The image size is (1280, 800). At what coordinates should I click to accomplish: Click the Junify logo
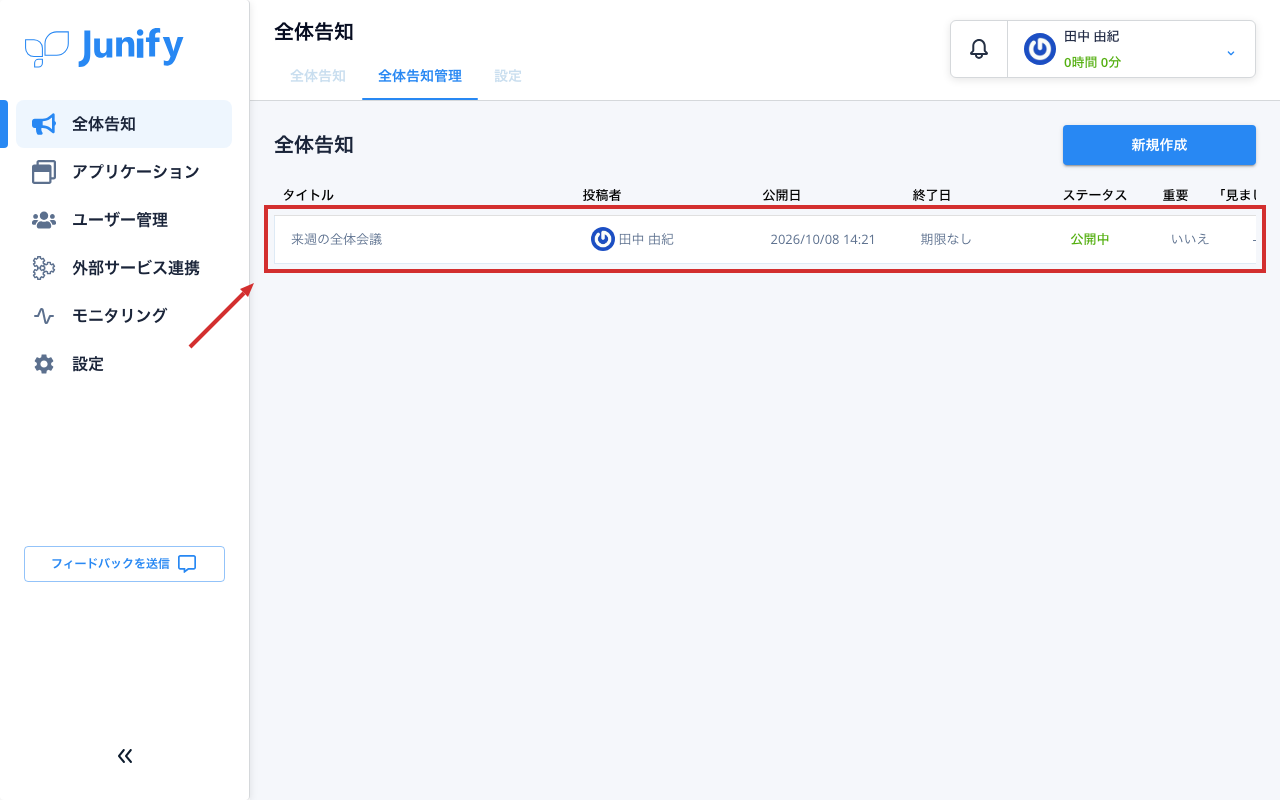click(x=104, y=47)
